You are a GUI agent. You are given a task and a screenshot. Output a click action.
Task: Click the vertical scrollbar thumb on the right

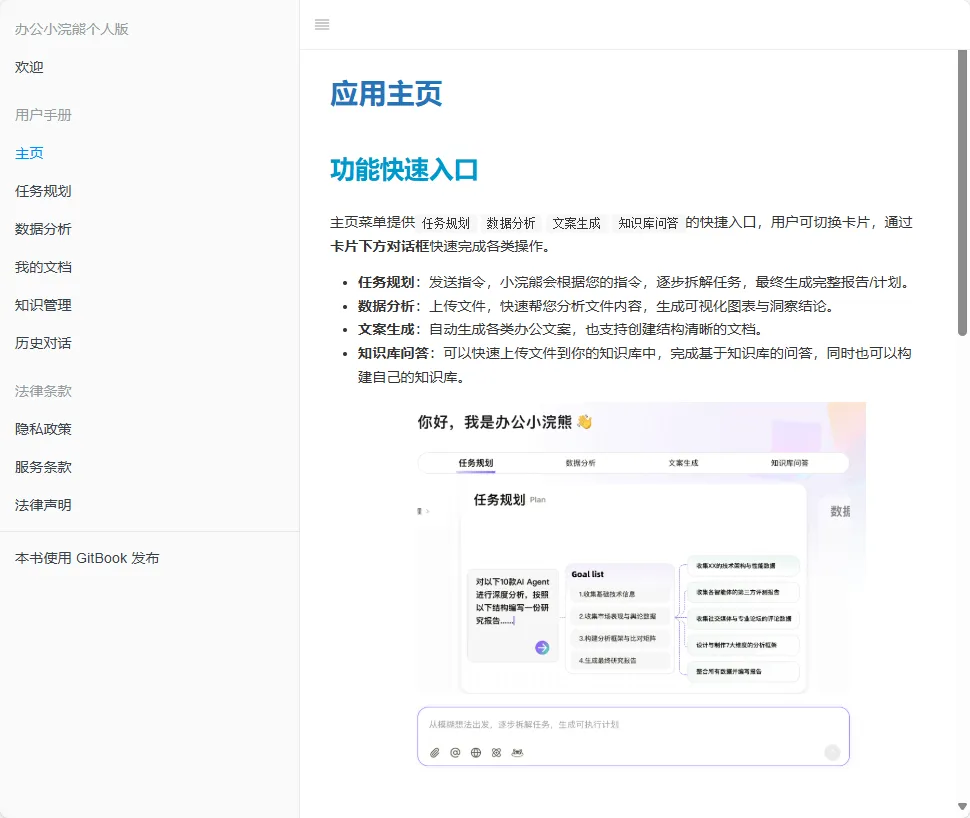962,193
